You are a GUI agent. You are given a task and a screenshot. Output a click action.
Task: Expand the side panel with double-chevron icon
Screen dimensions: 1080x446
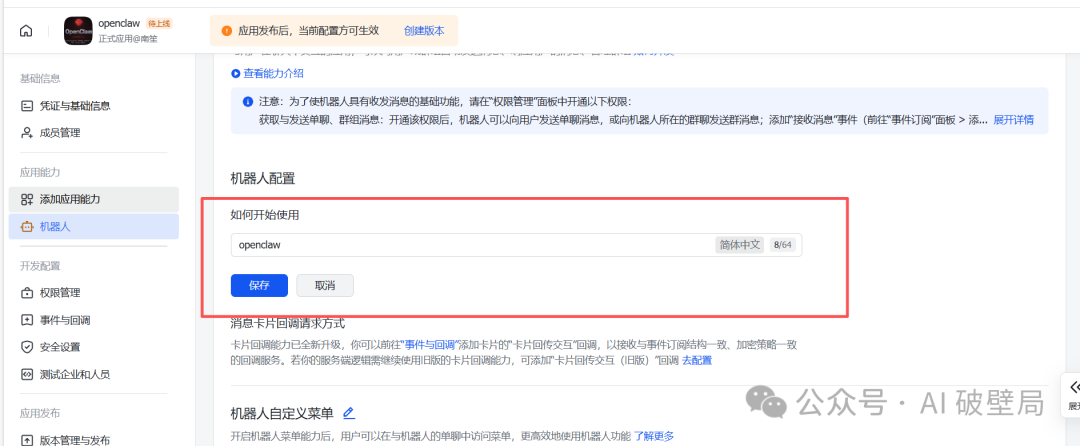point(1073,387)
